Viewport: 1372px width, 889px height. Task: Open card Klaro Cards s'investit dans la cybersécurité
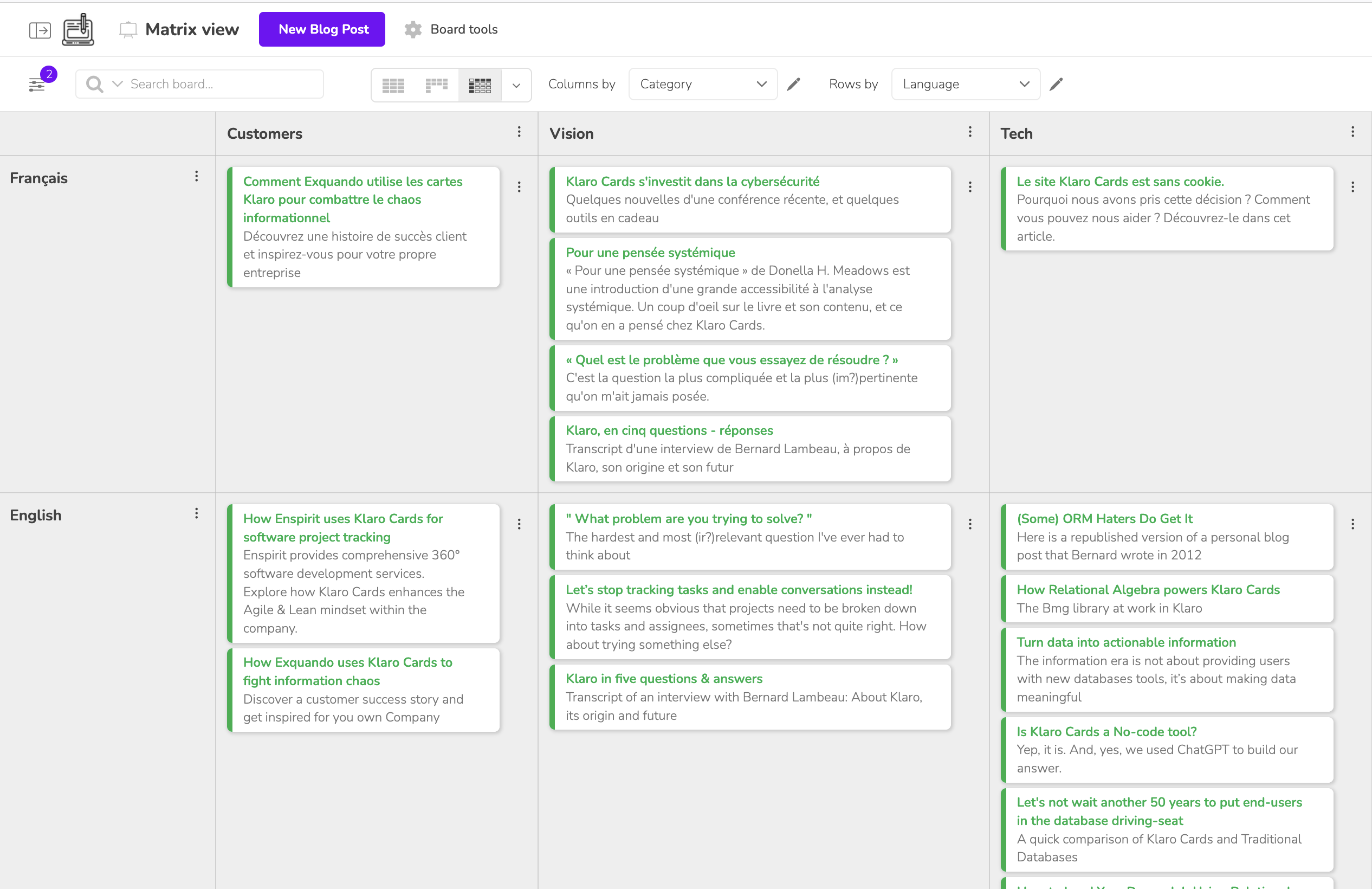[750, 199]
